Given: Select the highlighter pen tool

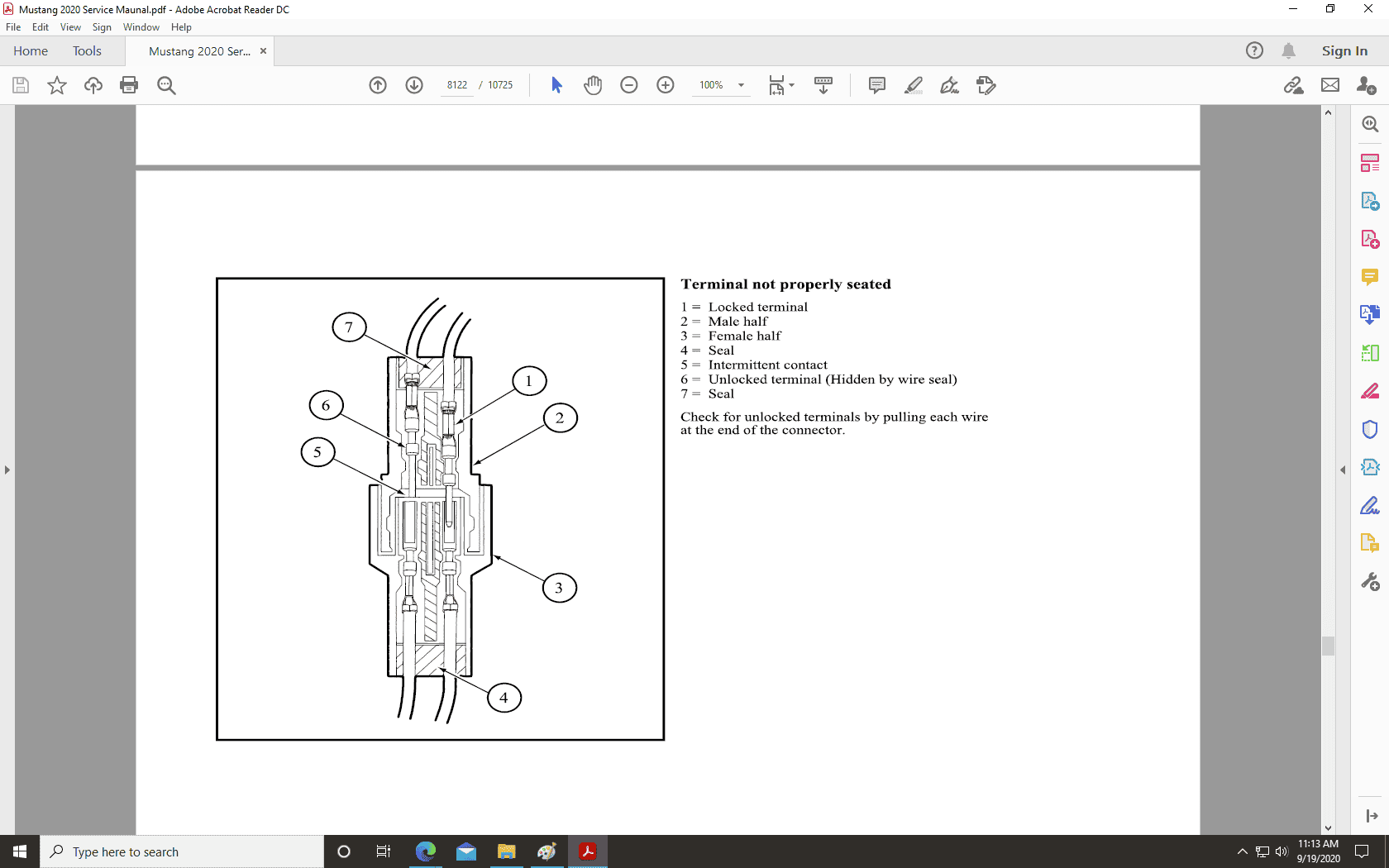Looking at the screenshot, I should (914, 85).
